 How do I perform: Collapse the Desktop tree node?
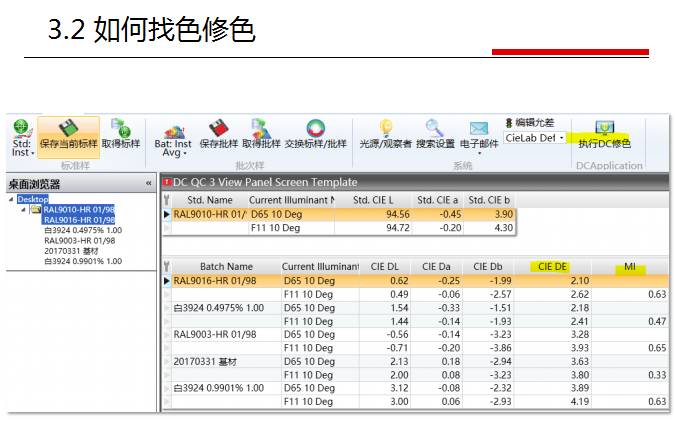tap(12, 199)
